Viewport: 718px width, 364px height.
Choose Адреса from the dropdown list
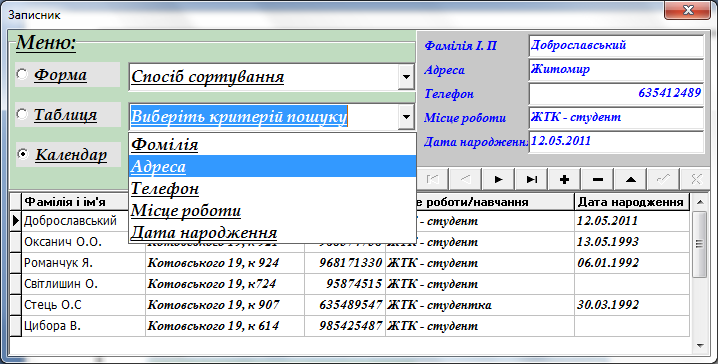pos(272,166)
